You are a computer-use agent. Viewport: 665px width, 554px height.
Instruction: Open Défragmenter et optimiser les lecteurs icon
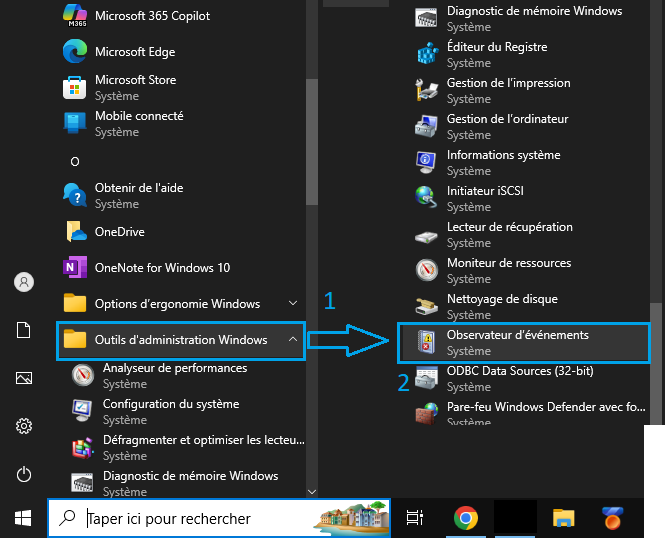[82, 448]
